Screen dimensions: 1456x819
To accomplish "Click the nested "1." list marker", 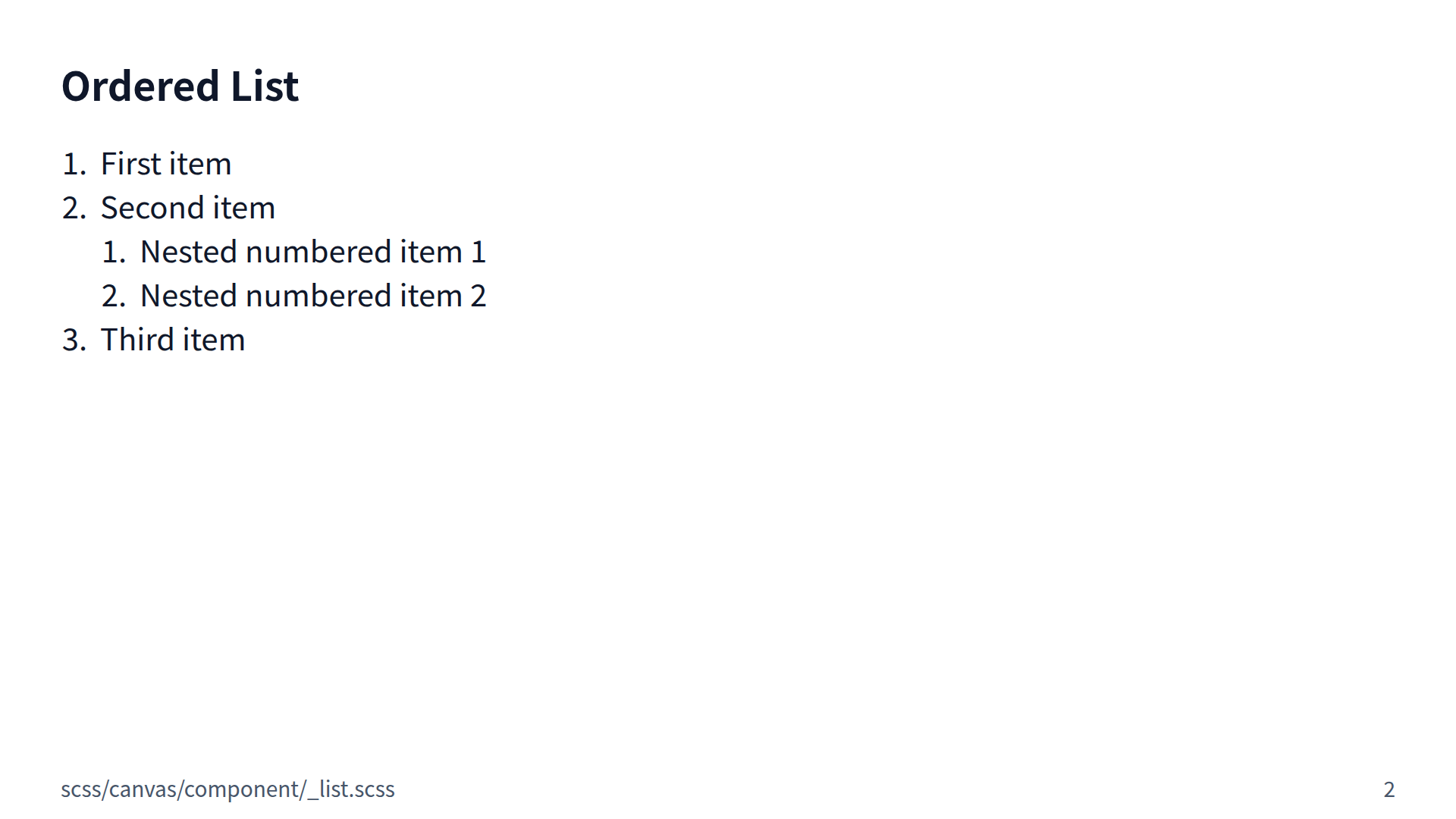I will point(113,252).
